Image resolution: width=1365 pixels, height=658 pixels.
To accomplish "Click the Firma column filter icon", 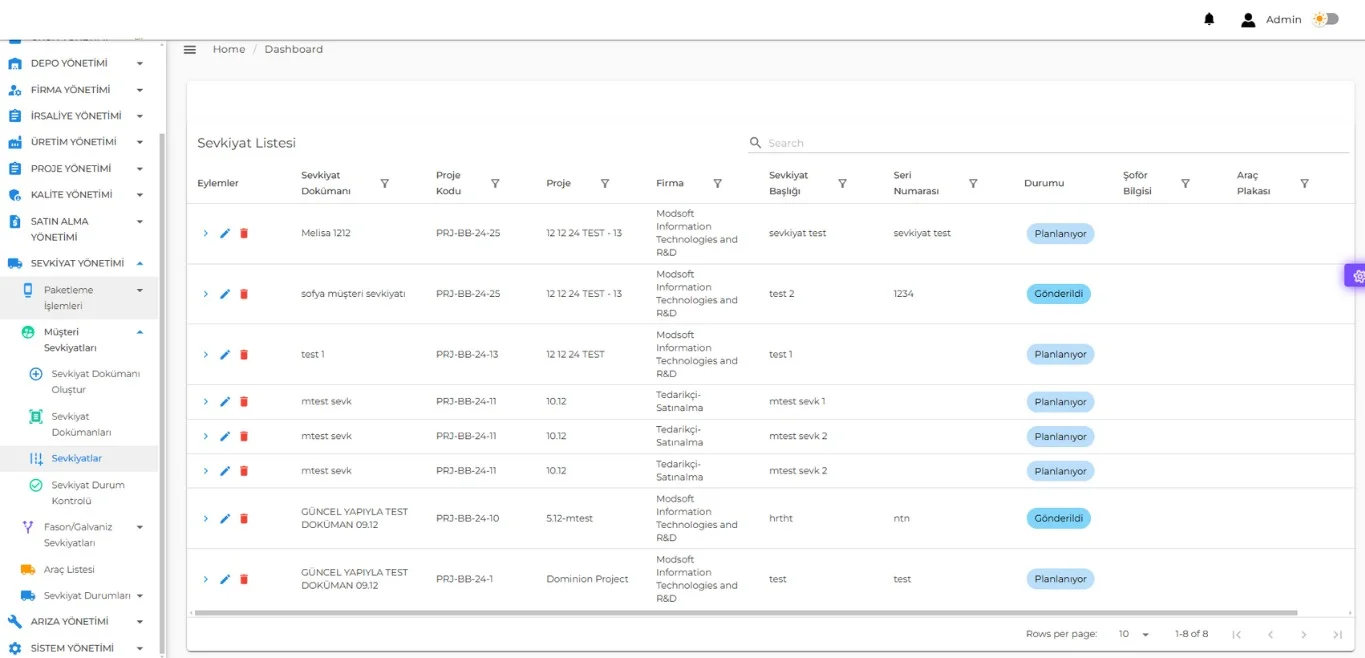I will point(717,184).
